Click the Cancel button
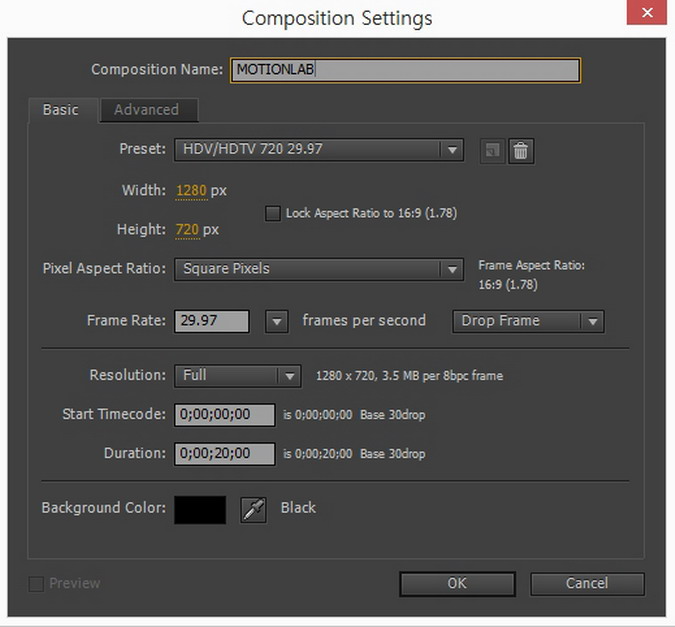 click(587, 584)
